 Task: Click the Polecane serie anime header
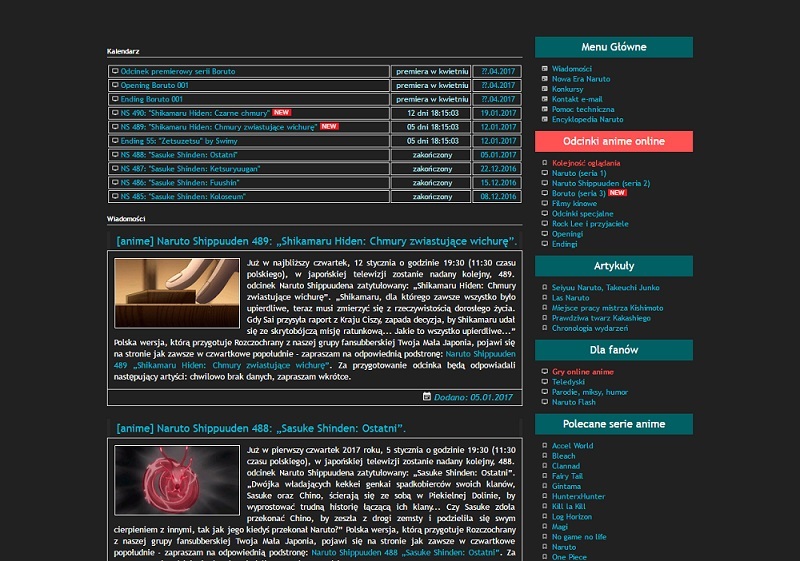click(614, 424)
